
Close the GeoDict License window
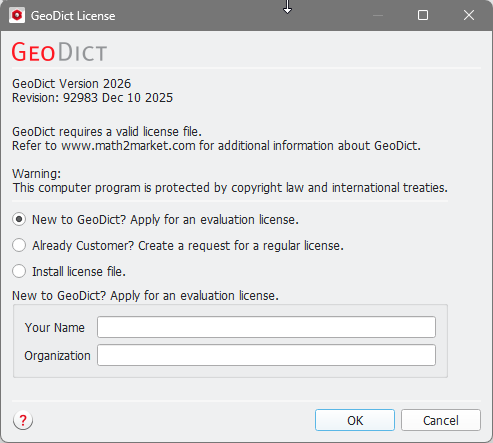click(469, 15)
